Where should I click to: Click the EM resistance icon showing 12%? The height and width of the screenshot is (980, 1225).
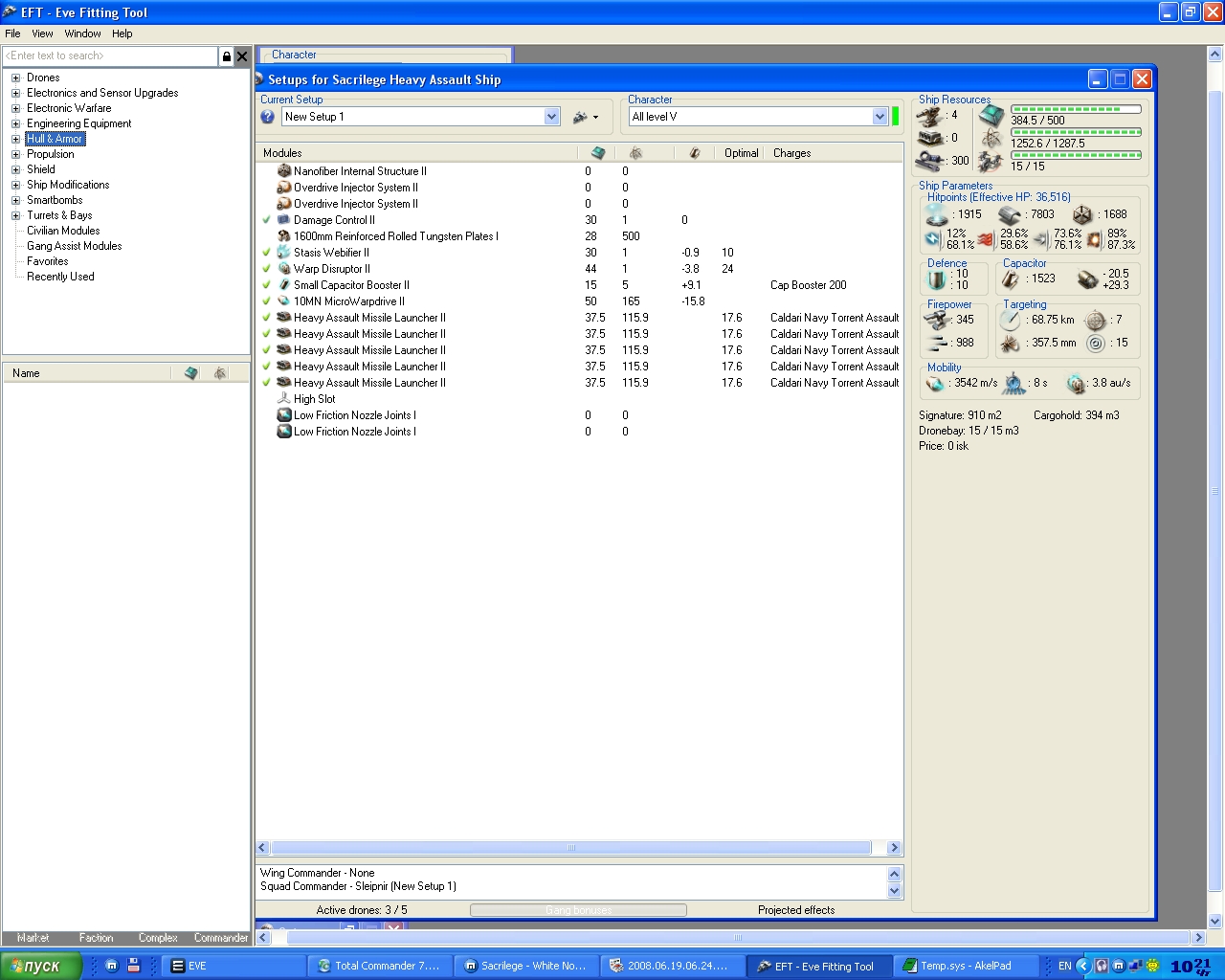pos(933,238)
